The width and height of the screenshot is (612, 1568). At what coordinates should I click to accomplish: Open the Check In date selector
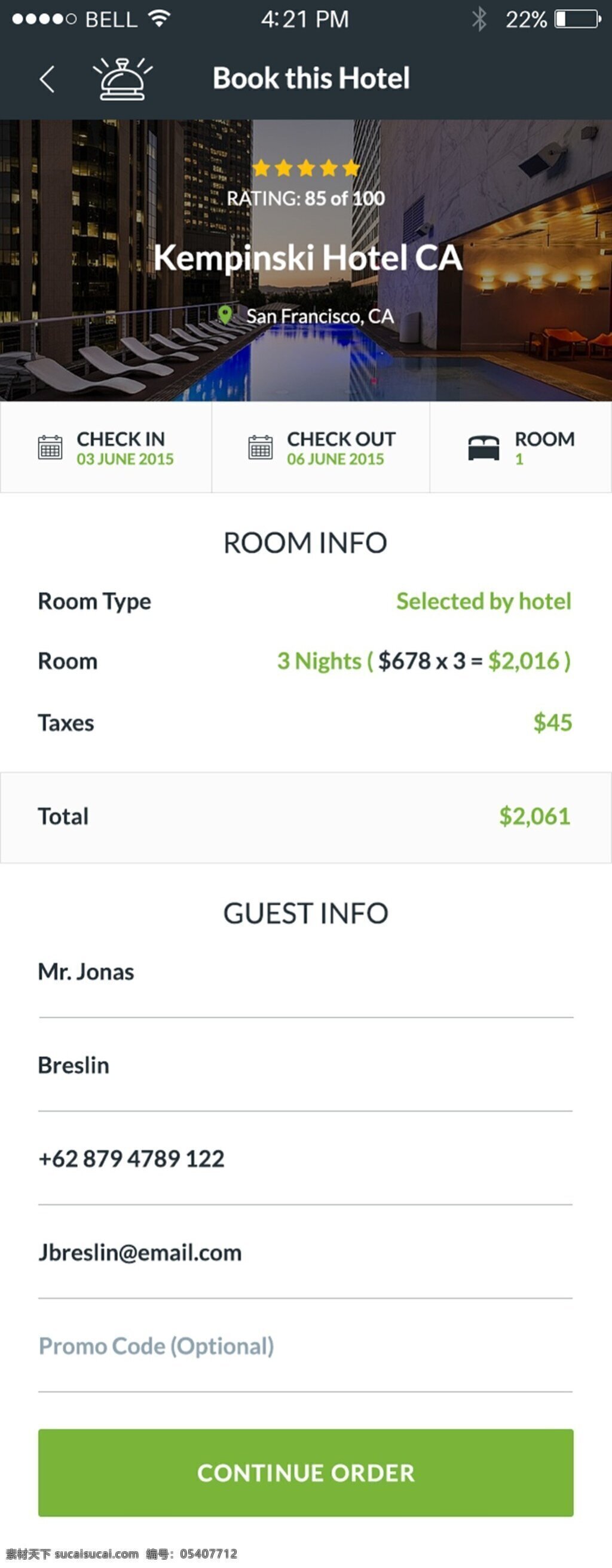click(106, 447)
